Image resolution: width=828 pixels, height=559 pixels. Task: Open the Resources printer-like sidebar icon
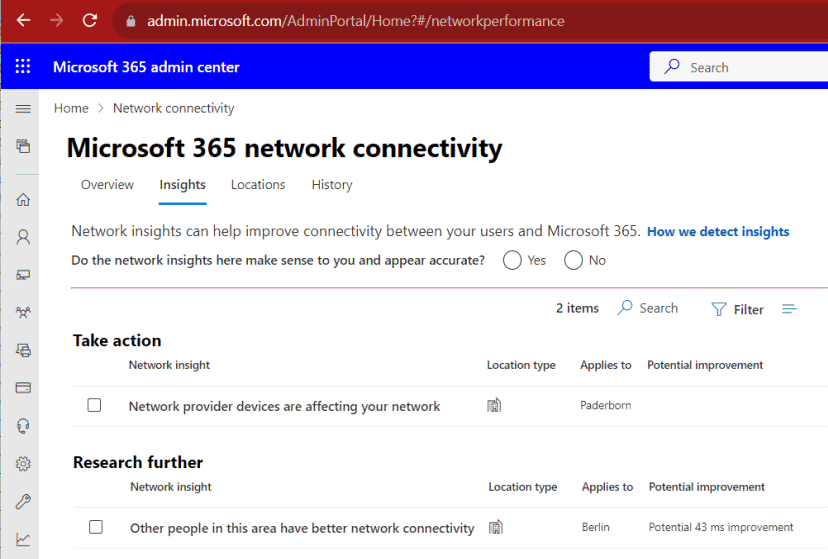click(23, 350)
